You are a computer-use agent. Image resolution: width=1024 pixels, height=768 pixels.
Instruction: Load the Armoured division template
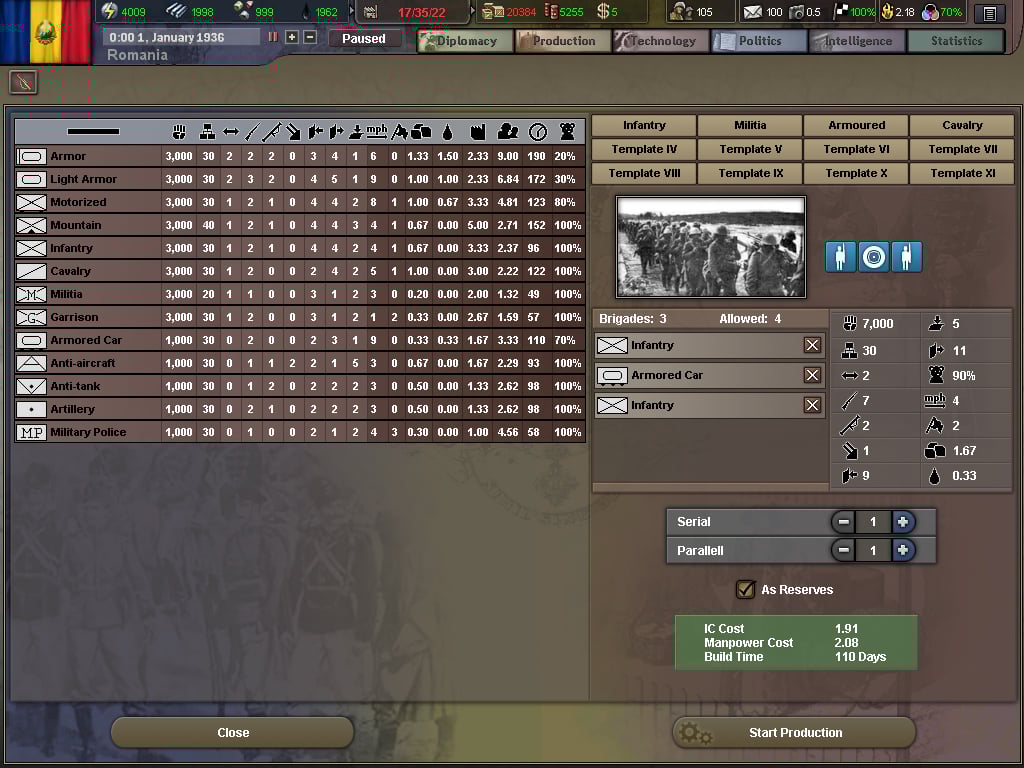point(856,125)
